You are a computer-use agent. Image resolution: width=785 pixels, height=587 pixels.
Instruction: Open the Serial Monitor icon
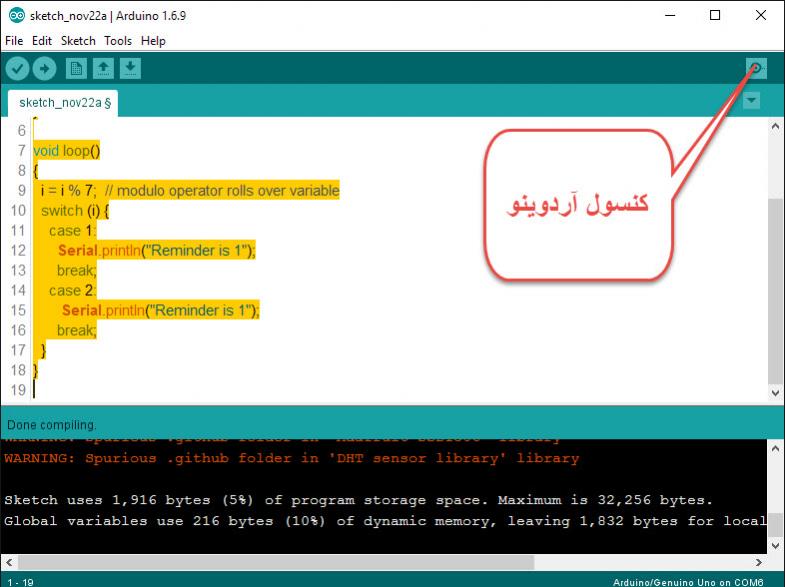coord(757,68)
